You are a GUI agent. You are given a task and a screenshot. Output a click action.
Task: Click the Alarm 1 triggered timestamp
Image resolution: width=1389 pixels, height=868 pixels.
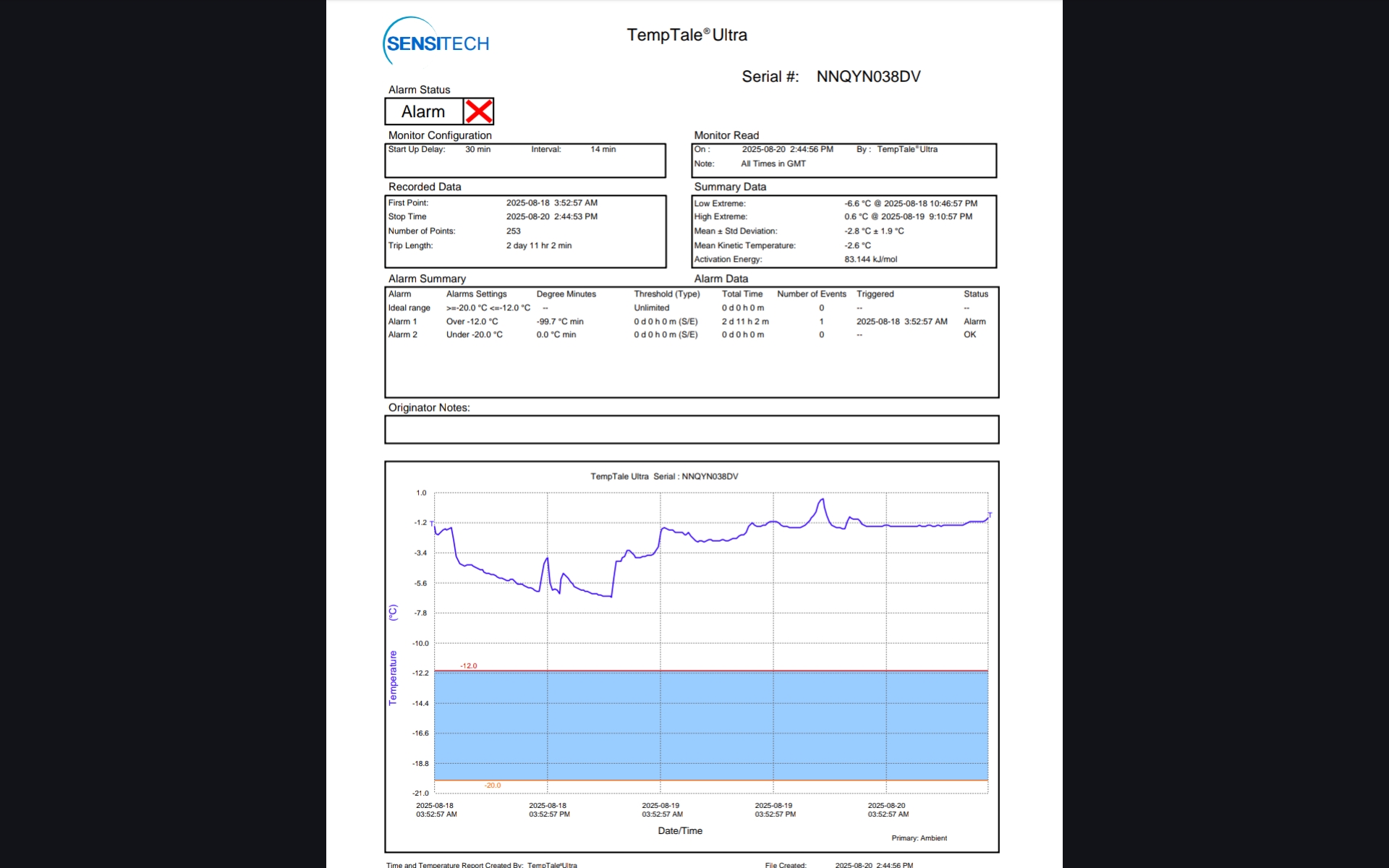click(x=901, y=321)
